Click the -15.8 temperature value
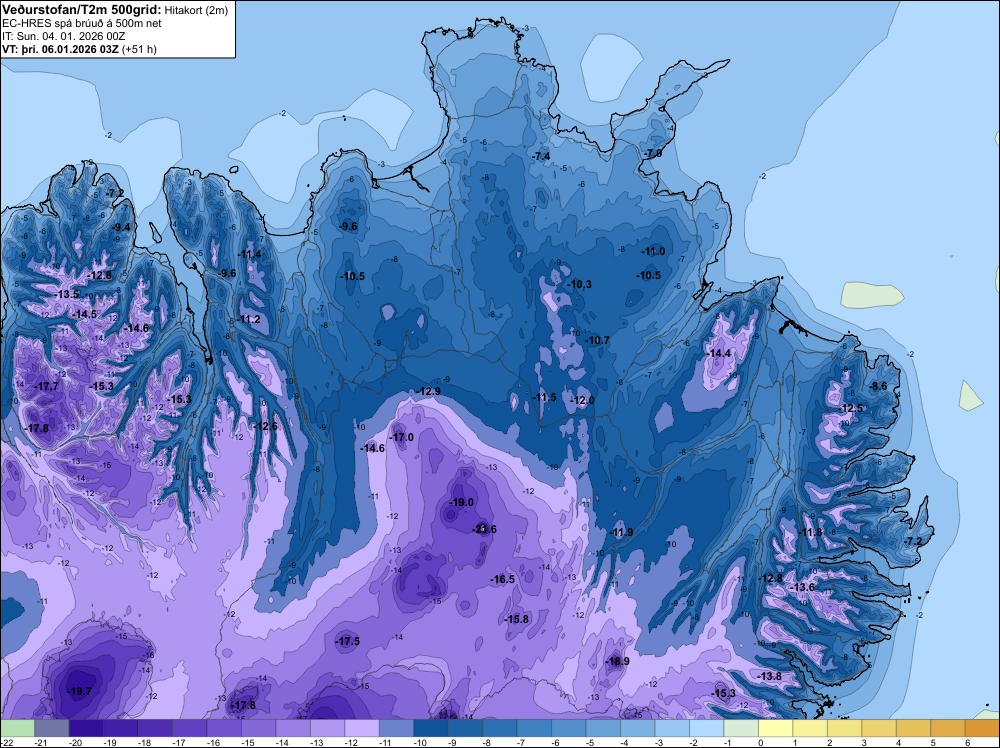The height and width of the screenshot is (748, 1000). tap(516, 619)
